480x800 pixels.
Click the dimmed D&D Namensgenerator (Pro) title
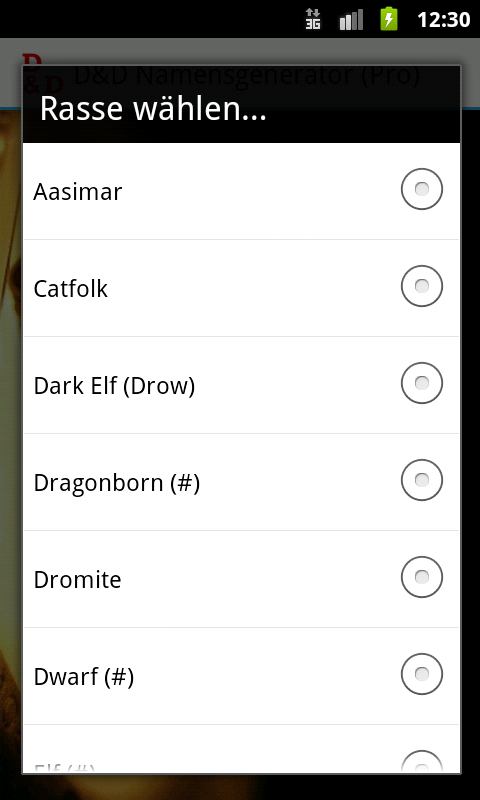click(x=247, y=76)
